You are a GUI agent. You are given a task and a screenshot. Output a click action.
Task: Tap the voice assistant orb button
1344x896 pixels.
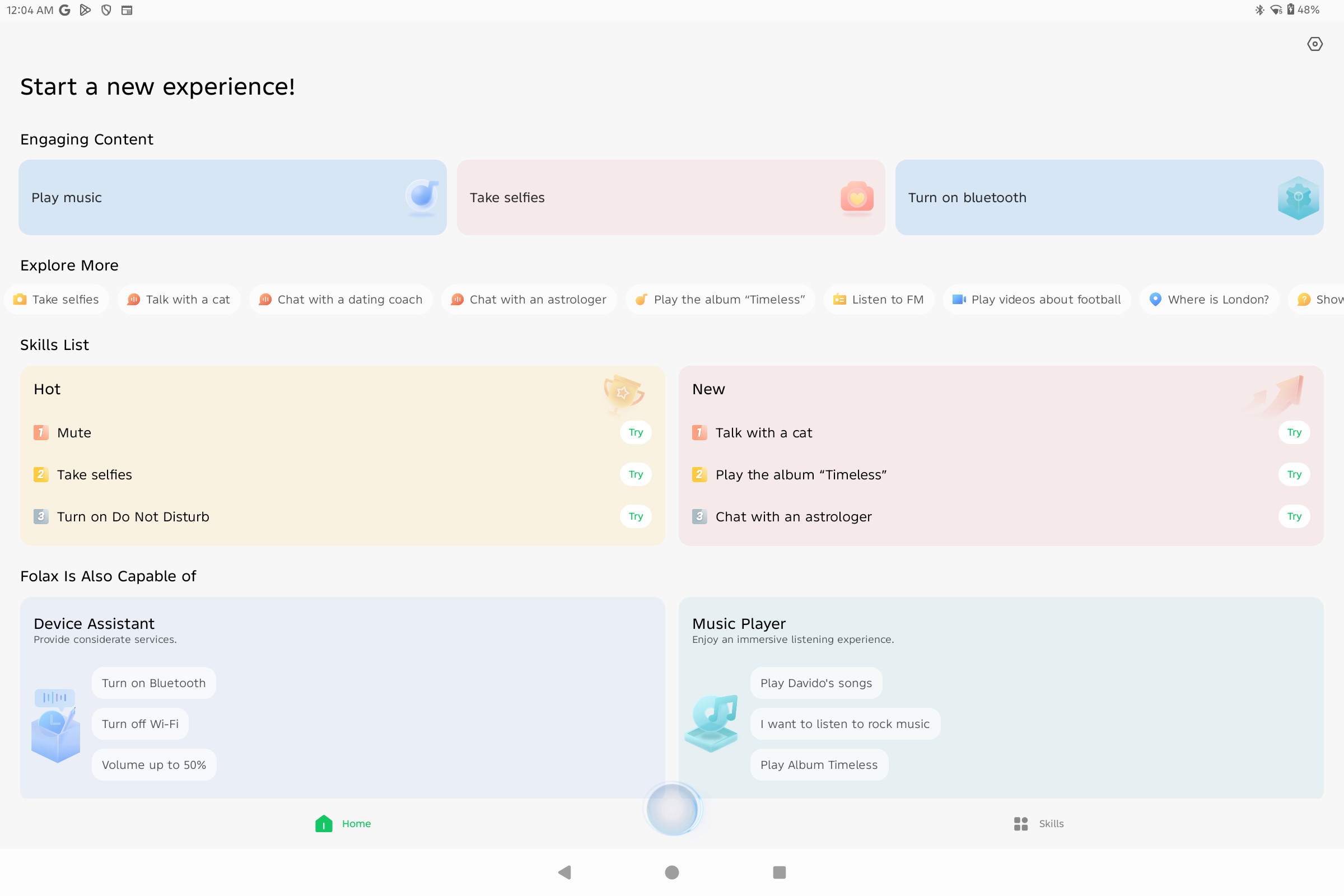pyautogui.click(x=673, y=809)
